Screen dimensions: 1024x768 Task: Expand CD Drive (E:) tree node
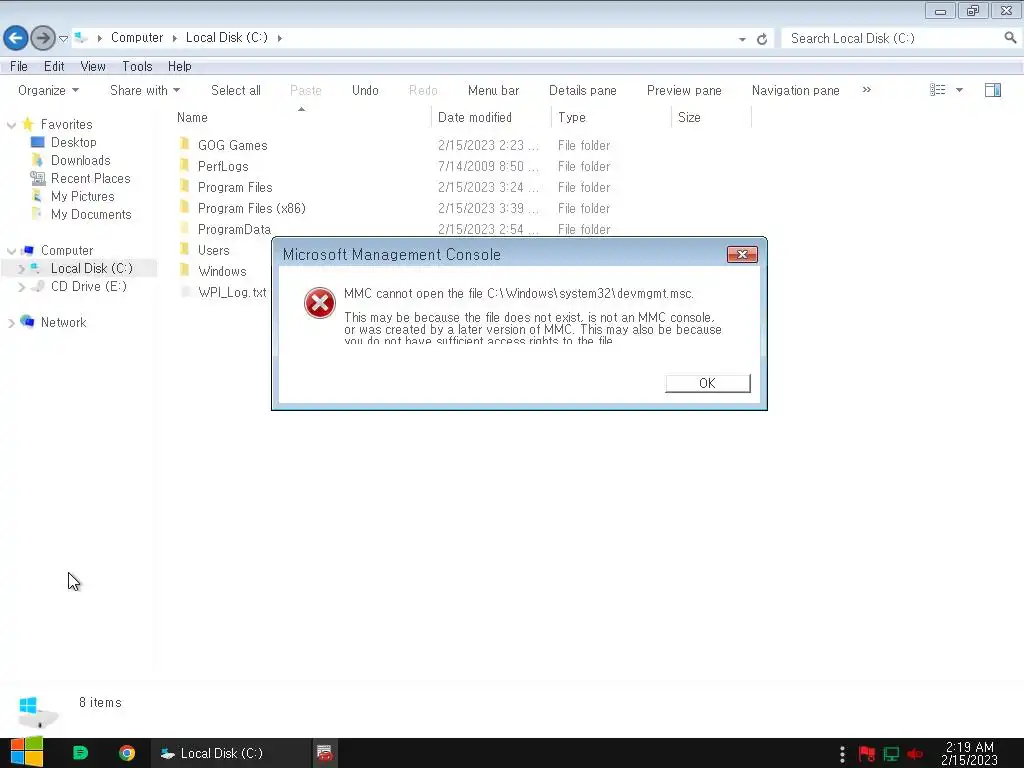pos(21,287)
